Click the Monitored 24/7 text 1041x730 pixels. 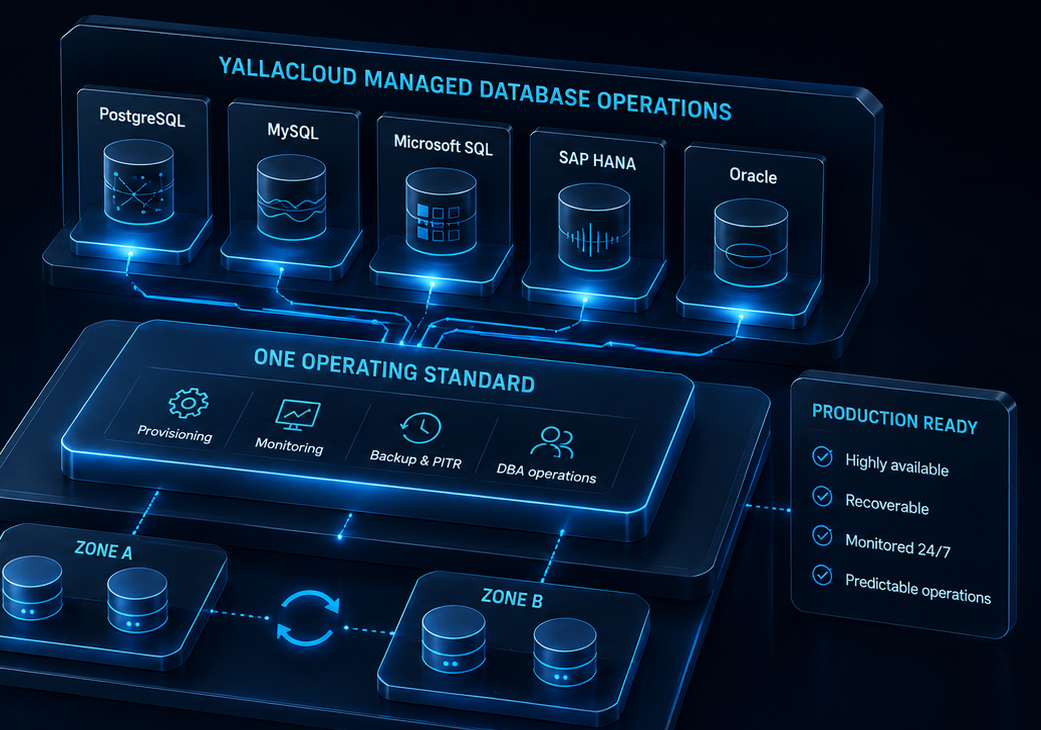[x=898, y=546]
